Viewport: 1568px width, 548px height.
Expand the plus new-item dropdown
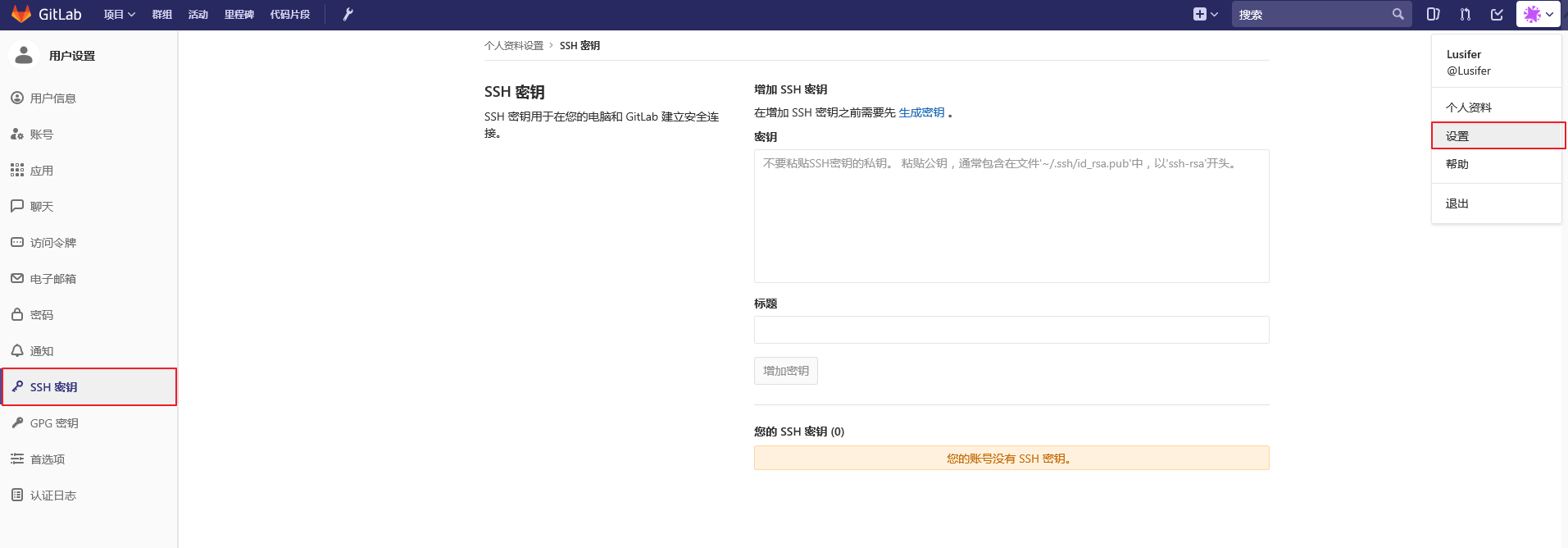click(1205, 14)
